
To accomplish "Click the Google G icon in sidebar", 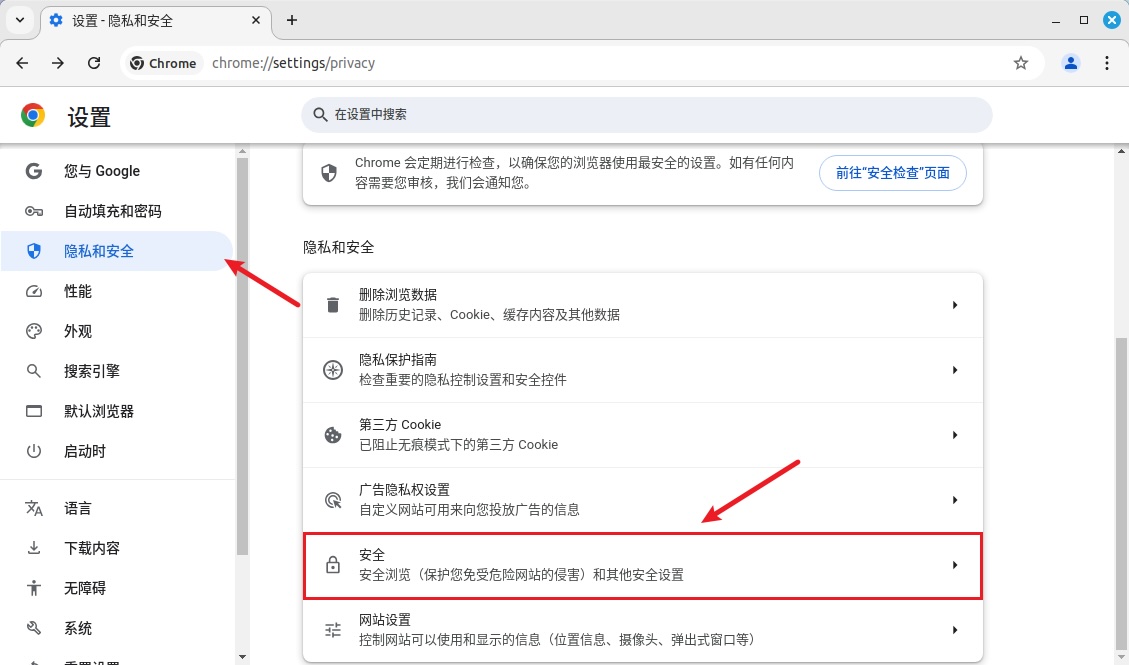I will [x=34, y=171].
